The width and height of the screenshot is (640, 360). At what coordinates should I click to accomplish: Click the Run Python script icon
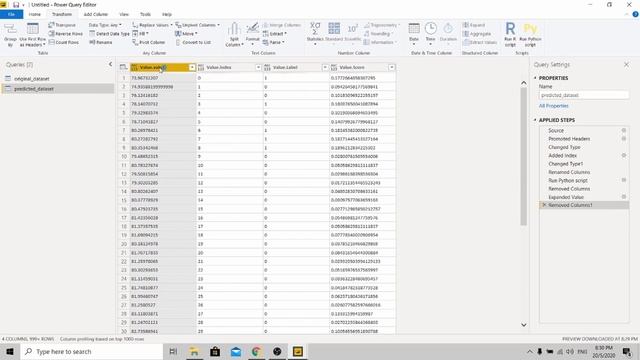[x=530, y=34]
